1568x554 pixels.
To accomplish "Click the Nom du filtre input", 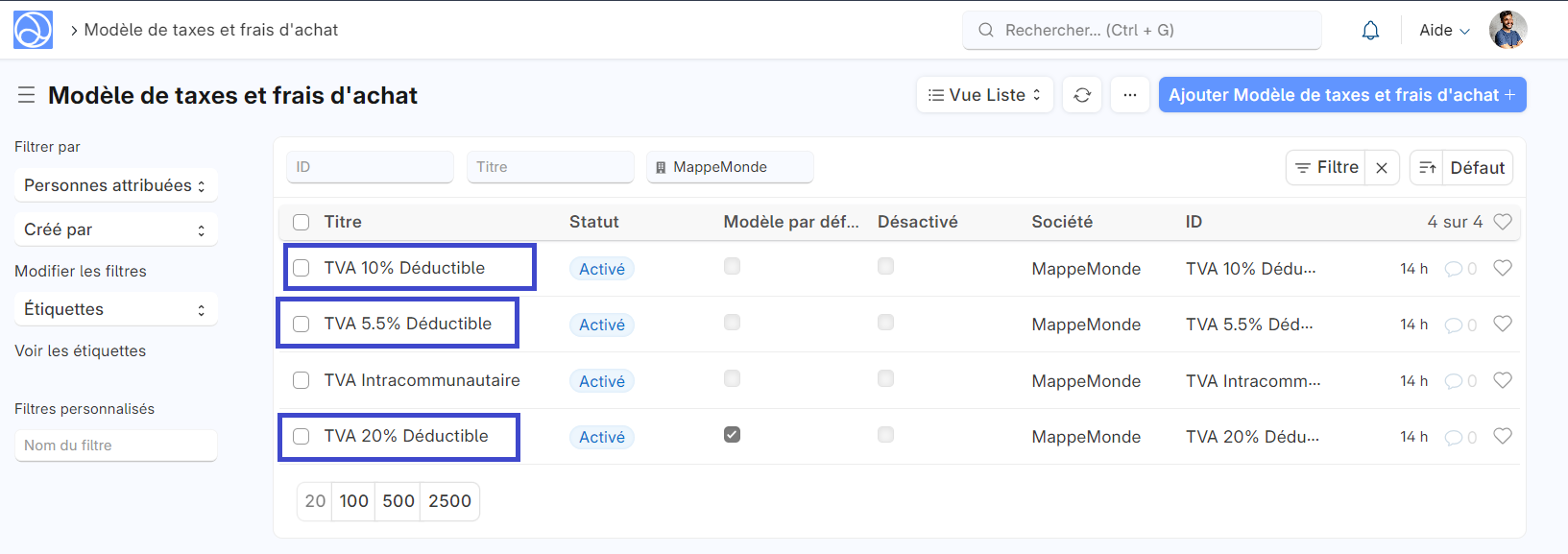I will (115, 446).
